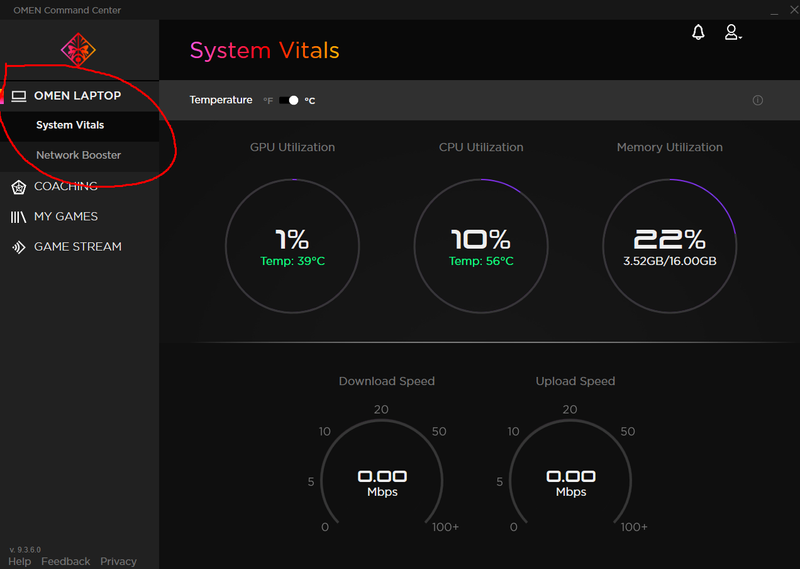Viewport: 800px width, 569px height.
Task: Click the My Games library icon
Action: (18, 217)
